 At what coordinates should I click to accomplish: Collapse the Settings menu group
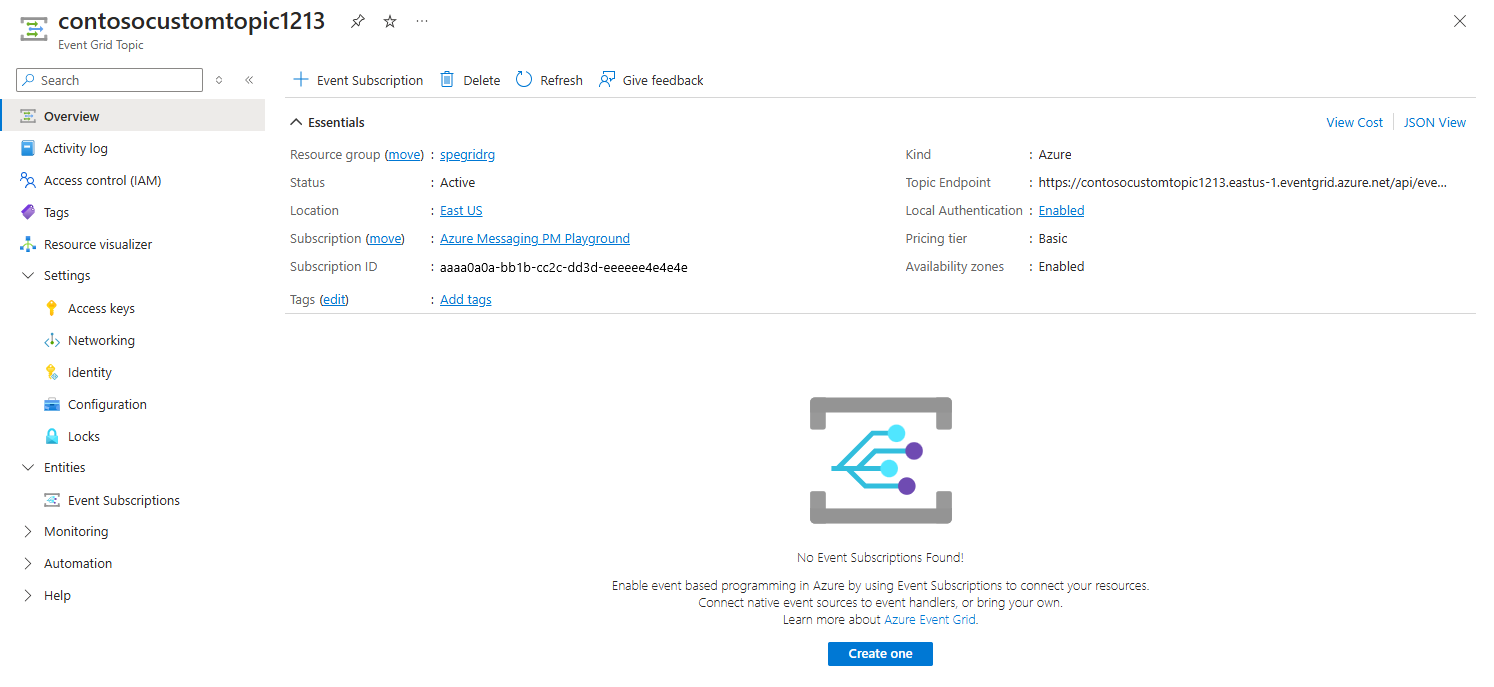coord(28,275)
